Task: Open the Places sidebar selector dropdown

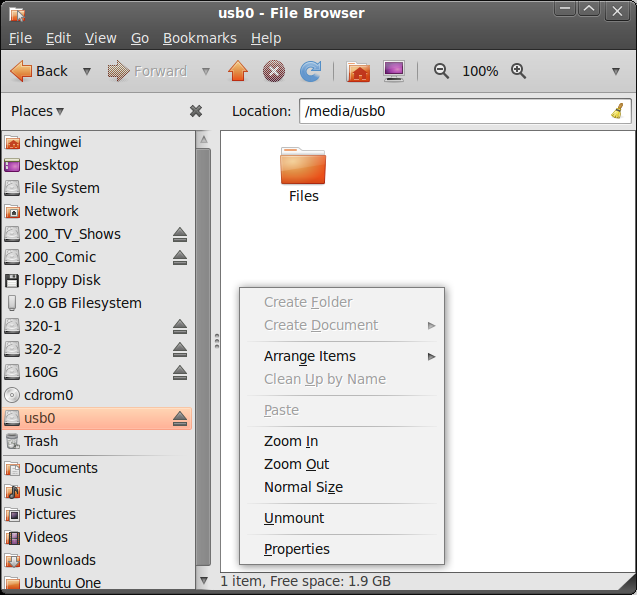Action: click(x=37, y=111)
